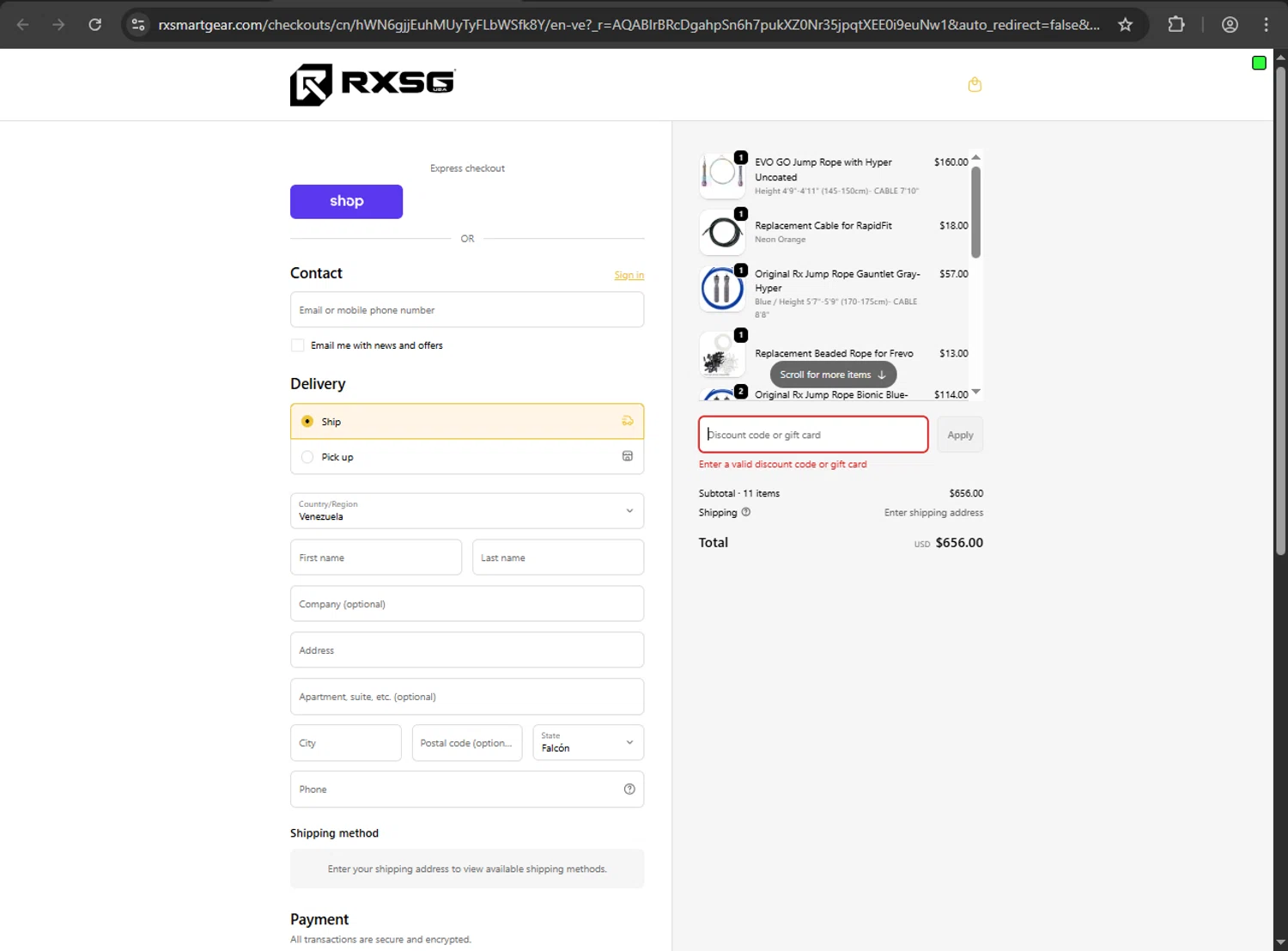Bookmark this page with the star icon

(x=1125, y=25)
